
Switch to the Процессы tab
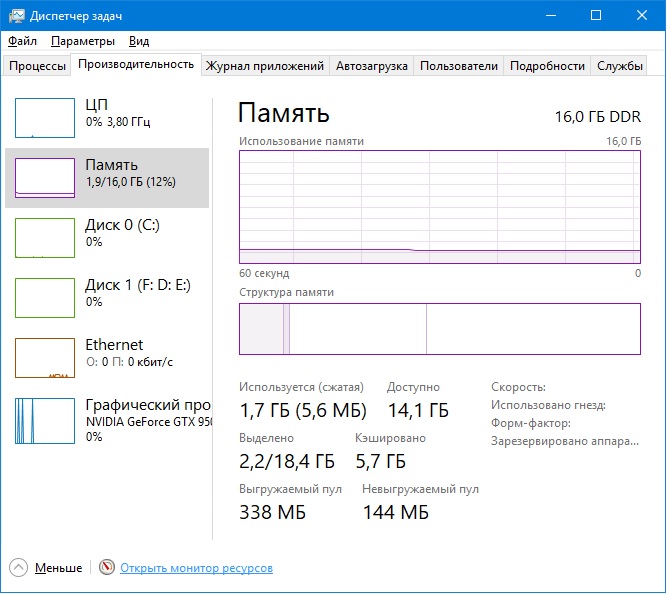37,66
